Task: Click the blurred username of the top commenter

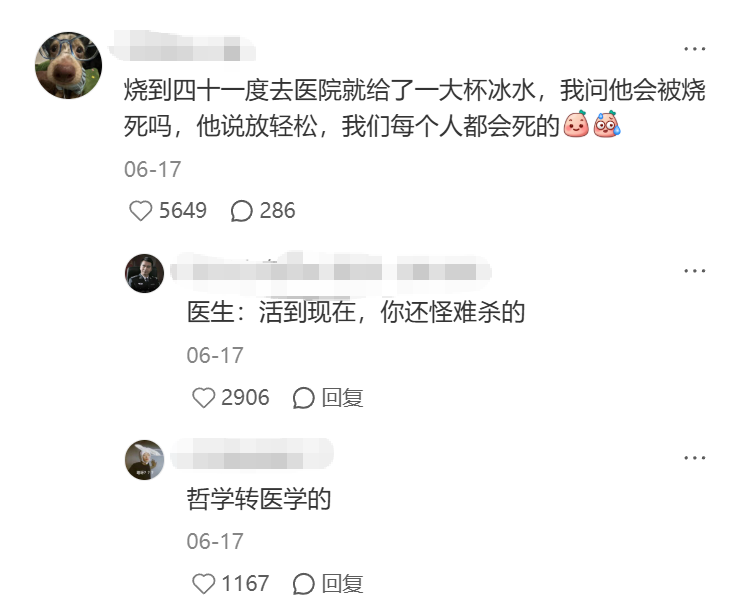Action: click(x=182, y=46)
